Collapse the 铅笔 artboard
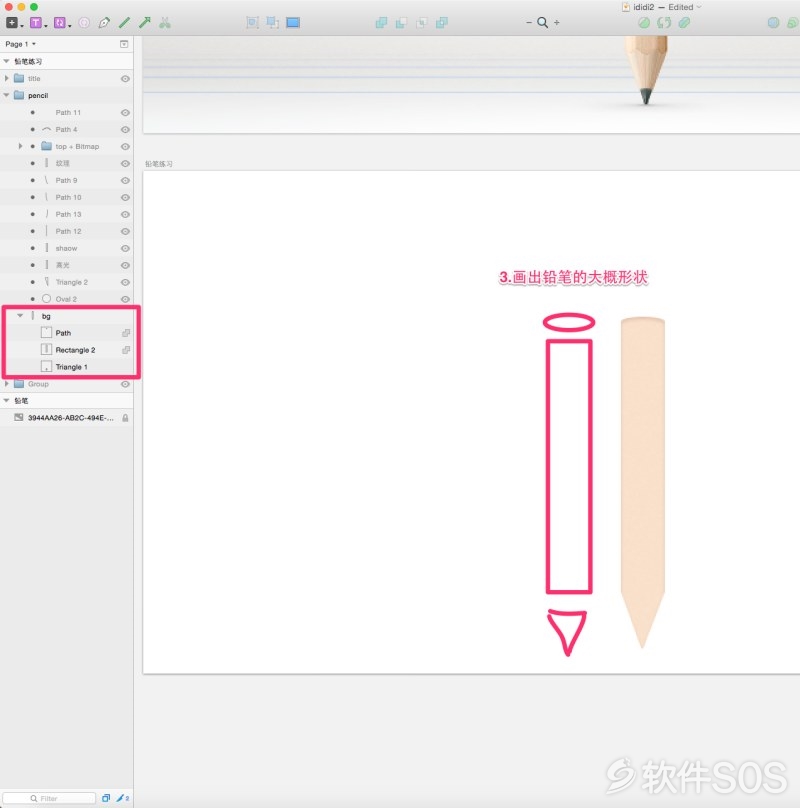Viewport: 800px width, 808px height. pyautogui.click(x=6, y=400)
